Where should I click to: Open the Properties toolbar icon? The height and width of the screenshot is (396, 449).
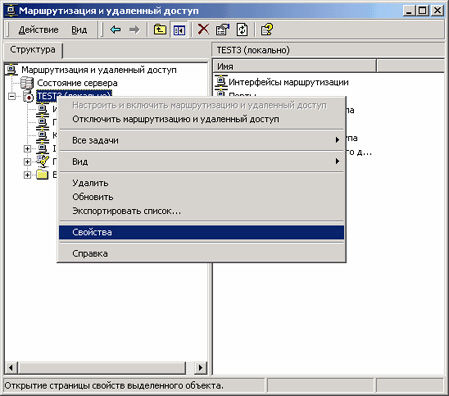click(222, 30)
